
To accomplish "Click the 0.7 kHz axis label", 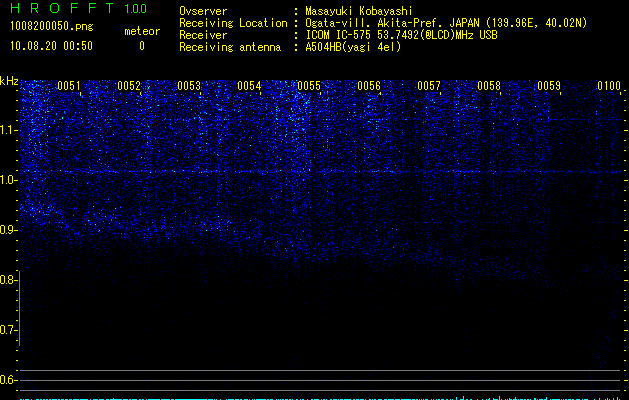I will coord(7,330).
